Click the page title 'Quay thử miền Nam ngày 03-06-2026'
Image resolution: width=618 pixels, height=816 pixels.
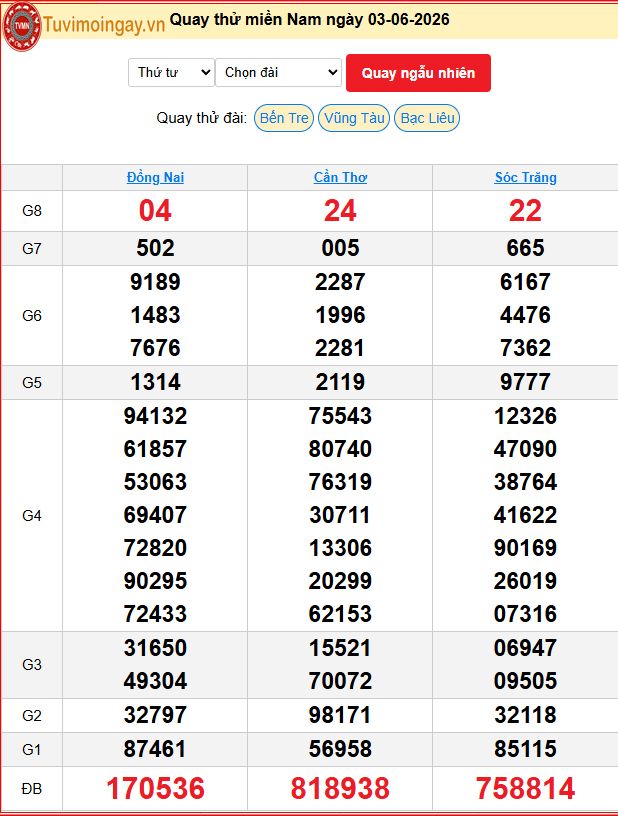tap(310, 20)
